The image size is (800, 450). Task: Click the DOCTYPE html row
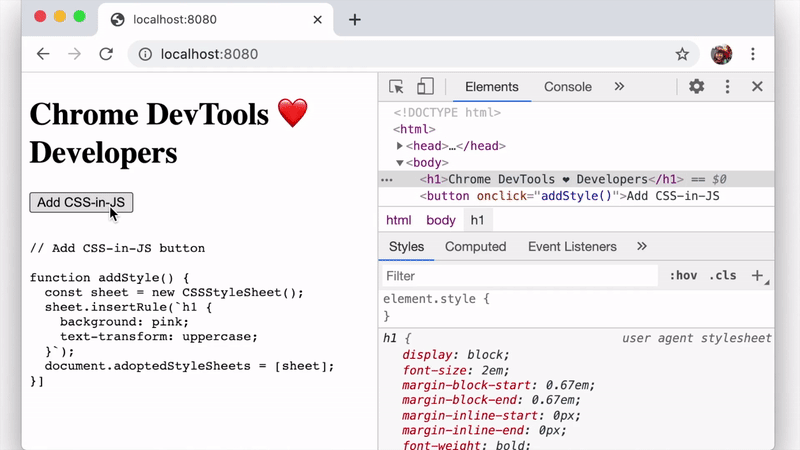447,113
